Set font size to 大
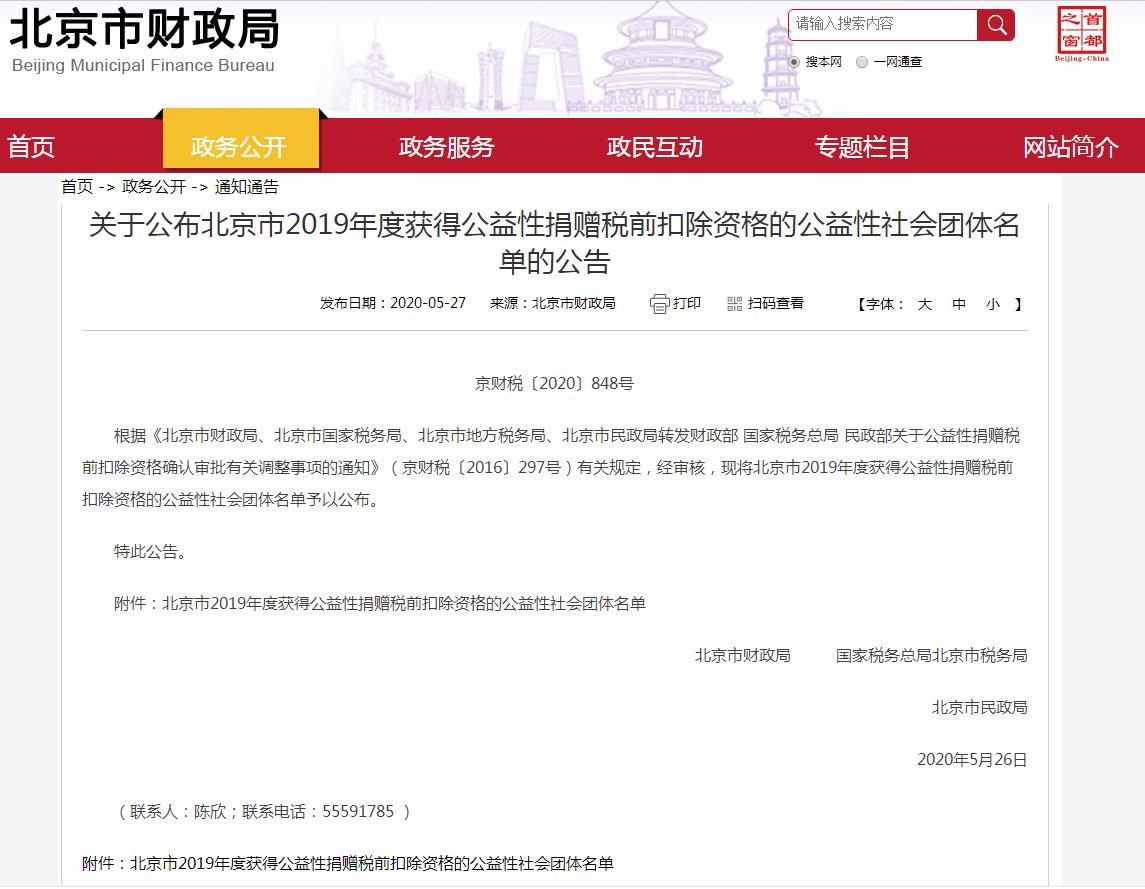The image size is (1145, 889). pos(925,304)
